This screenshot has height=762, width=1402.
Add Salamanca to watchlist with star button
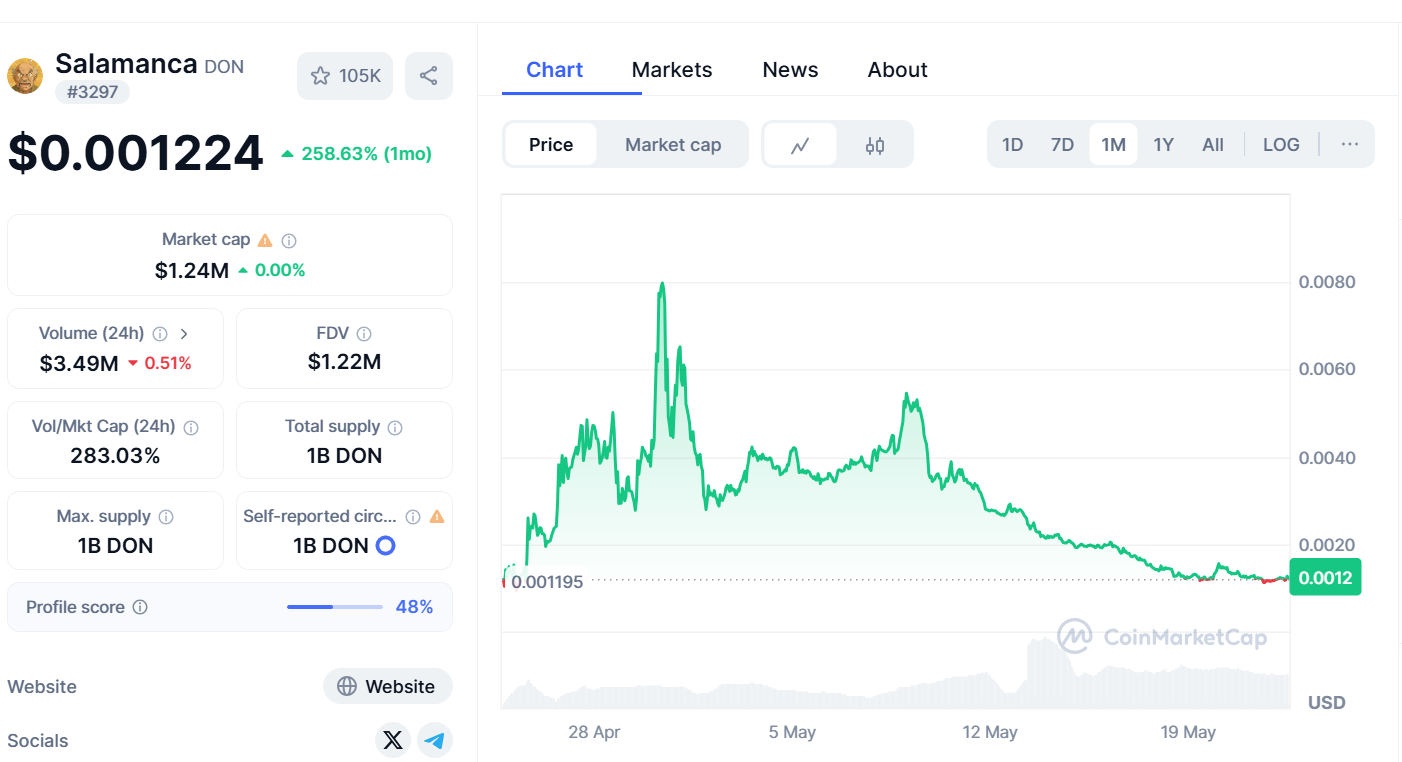[345, 76]
